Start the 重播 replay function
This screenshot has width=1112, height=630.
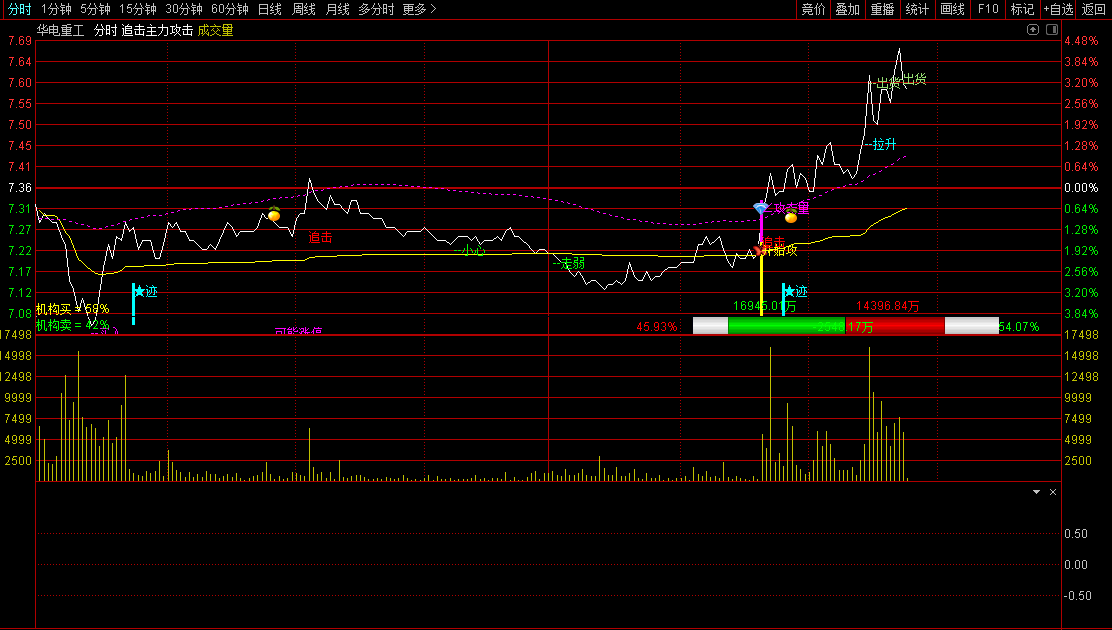pyautogui.click(x=882, y=9)
